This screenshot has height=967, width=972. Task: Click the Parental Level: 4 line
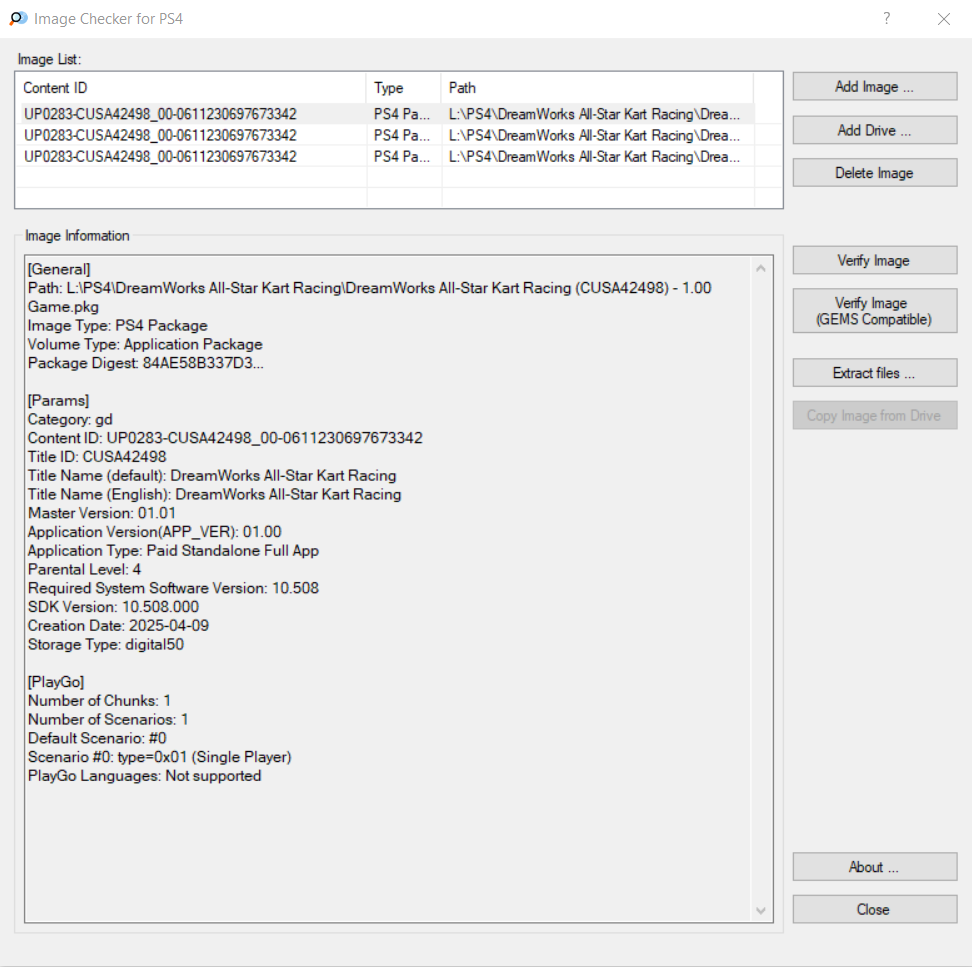click(x=84, y=570)
